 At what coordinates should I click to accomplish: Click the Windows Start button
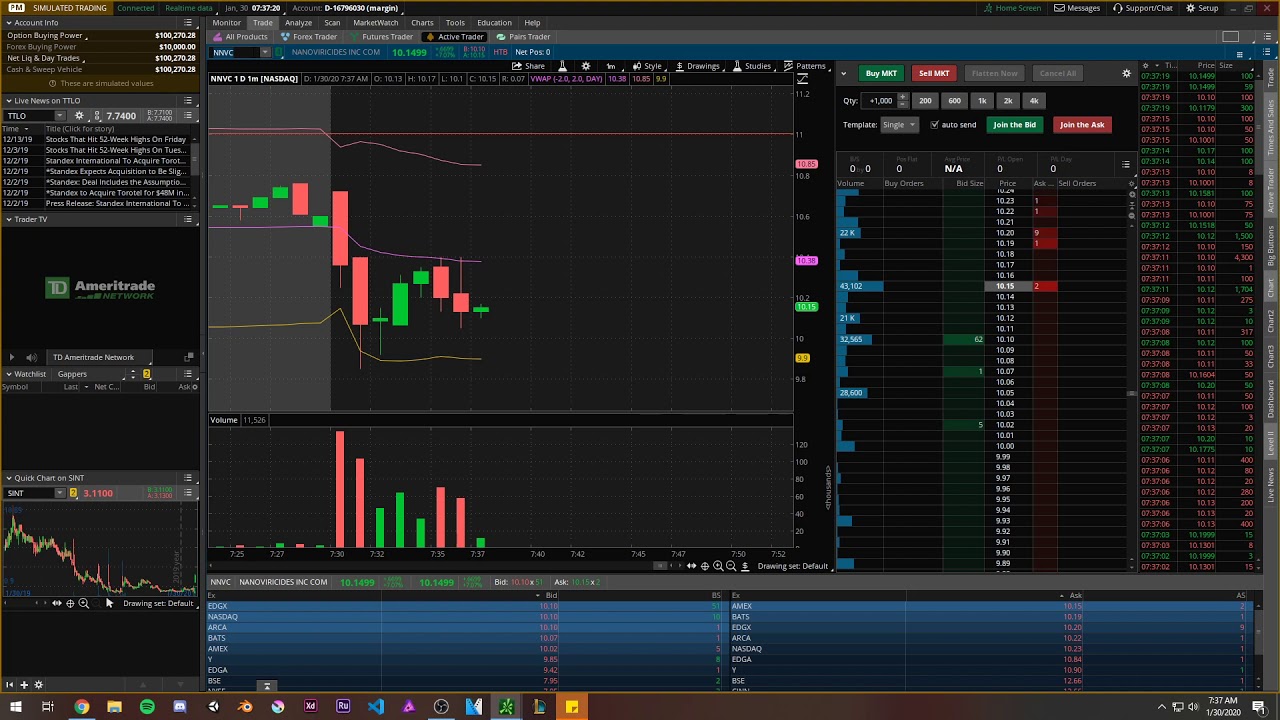(15, 707)
